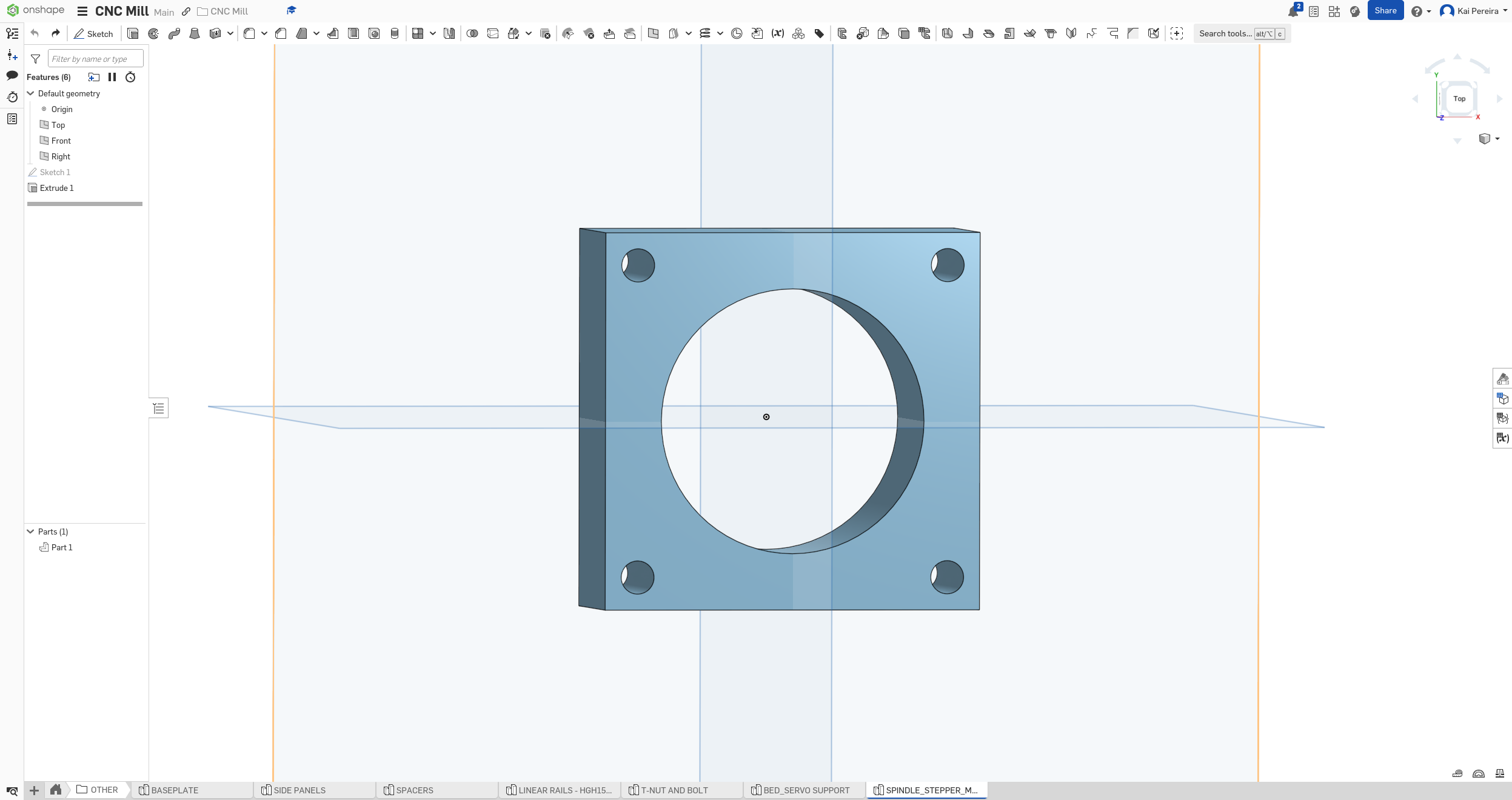Click the selection box plus icon
Viewport: 1512px width, 800px height.
(x=1177, y=34)
